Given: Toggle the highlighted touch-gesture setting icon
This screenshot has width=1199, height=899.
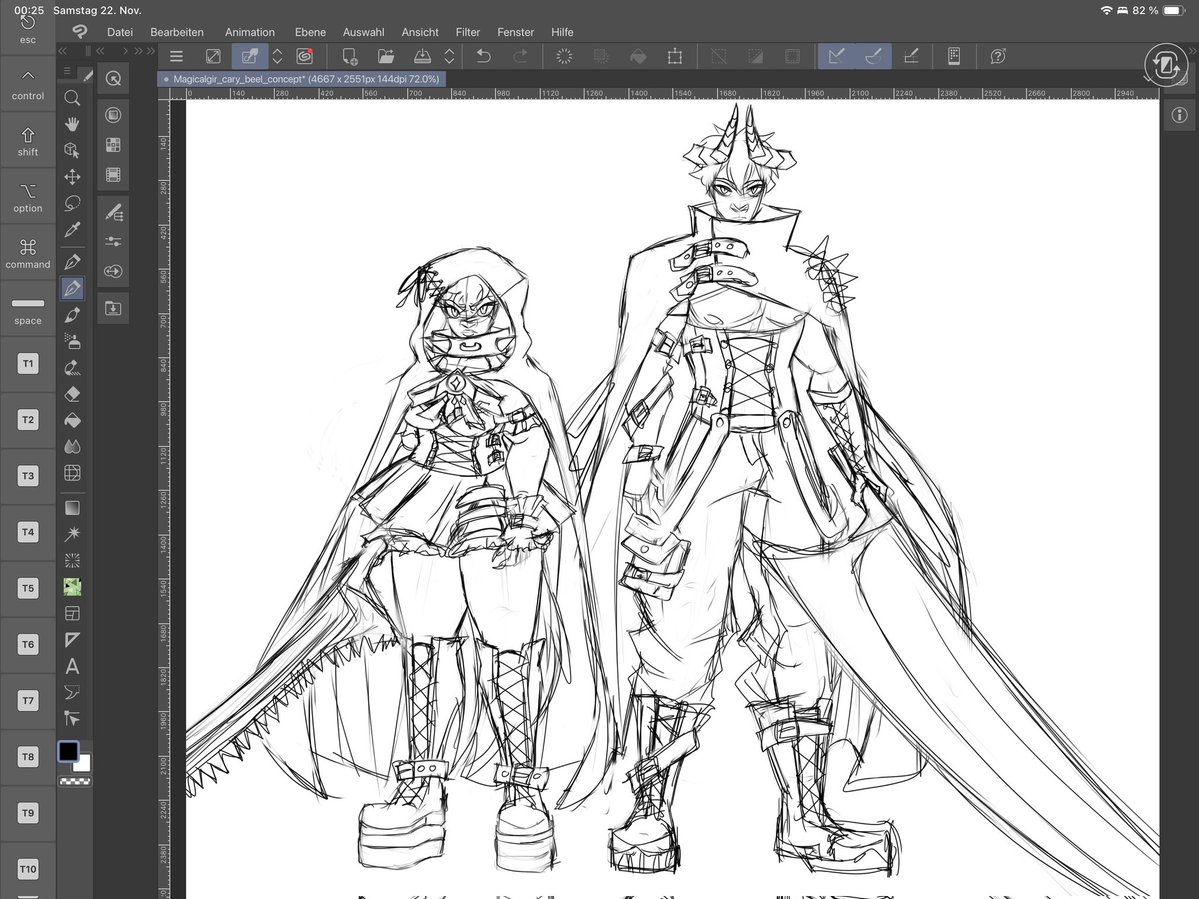Looking at the screenshot, I should click(x=249, y=56).
